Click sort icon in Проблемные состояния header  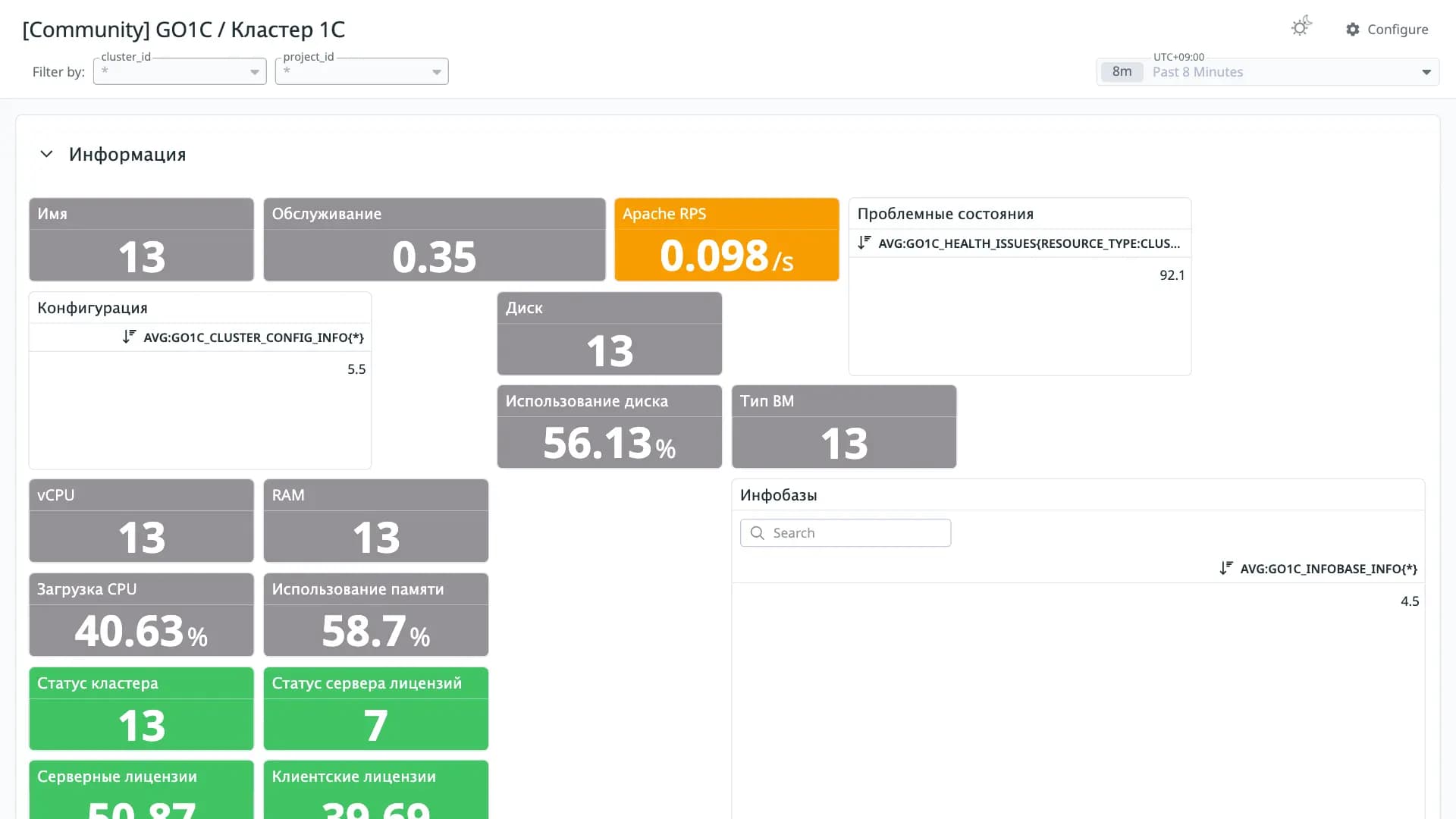[x=864, y=243]
